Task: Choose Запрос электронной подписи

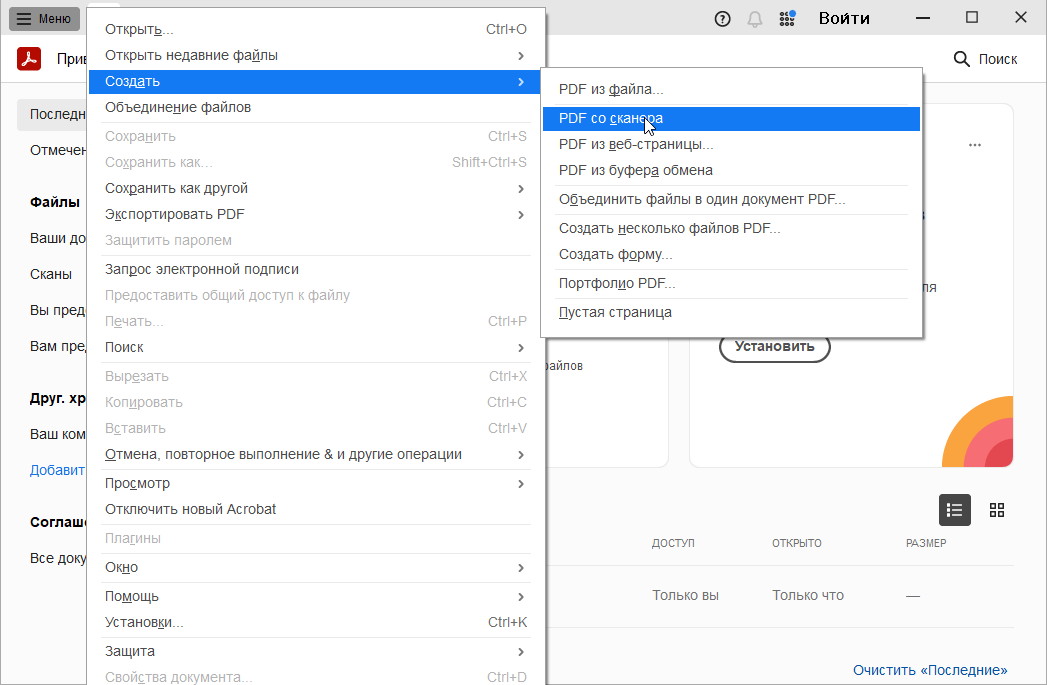Action: coord(316,270)
